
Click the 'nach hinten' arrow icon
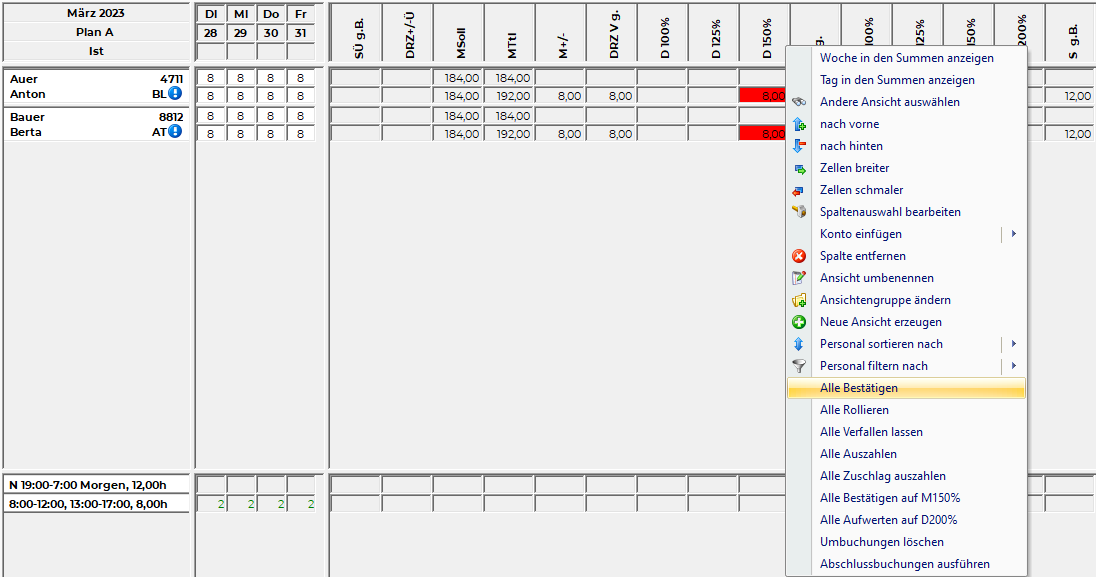click(x=799, y=146)
